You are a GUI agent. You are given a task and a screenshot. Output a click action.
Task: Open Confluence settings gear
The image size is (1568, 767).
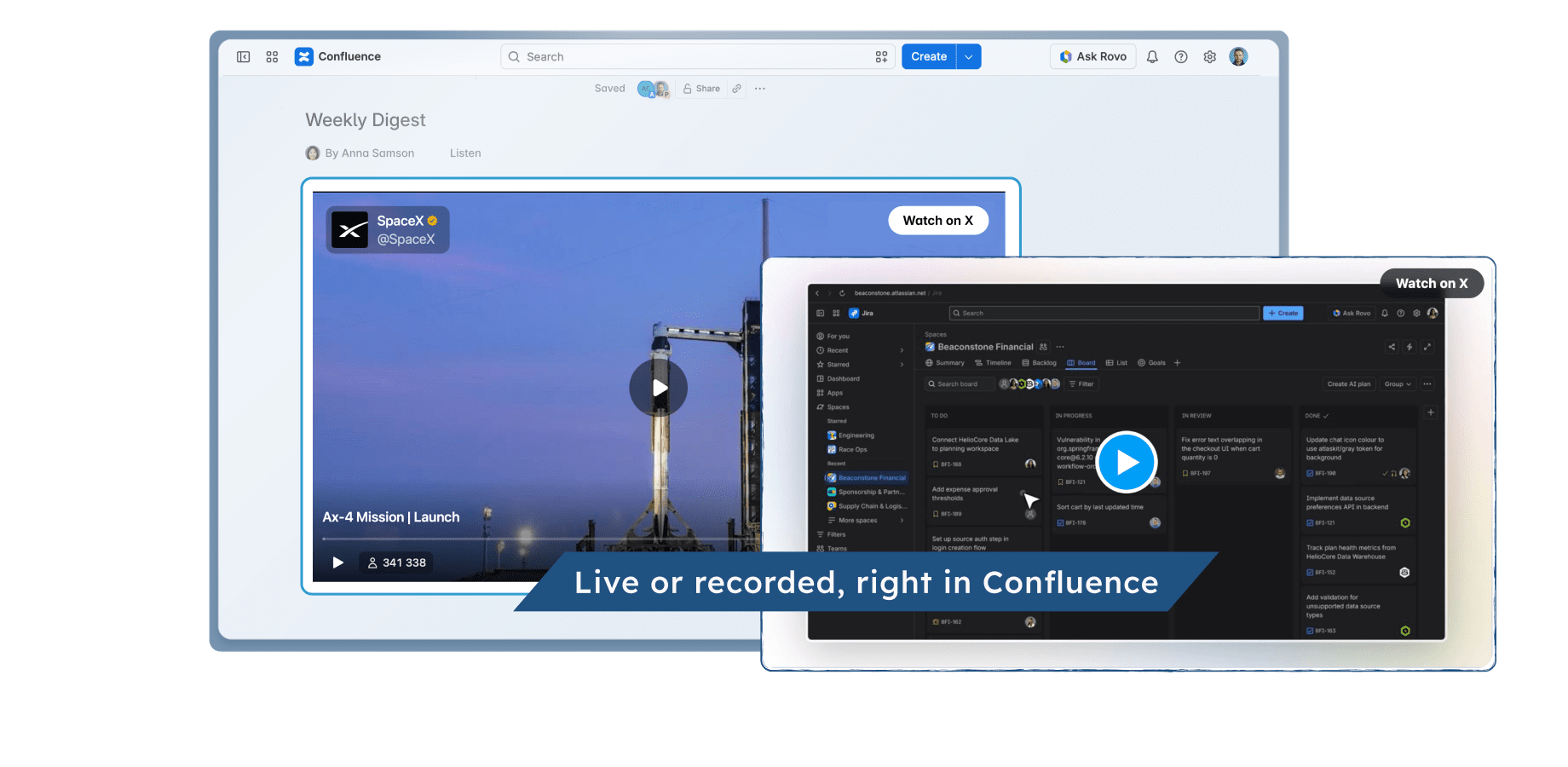coord(1210,57)
